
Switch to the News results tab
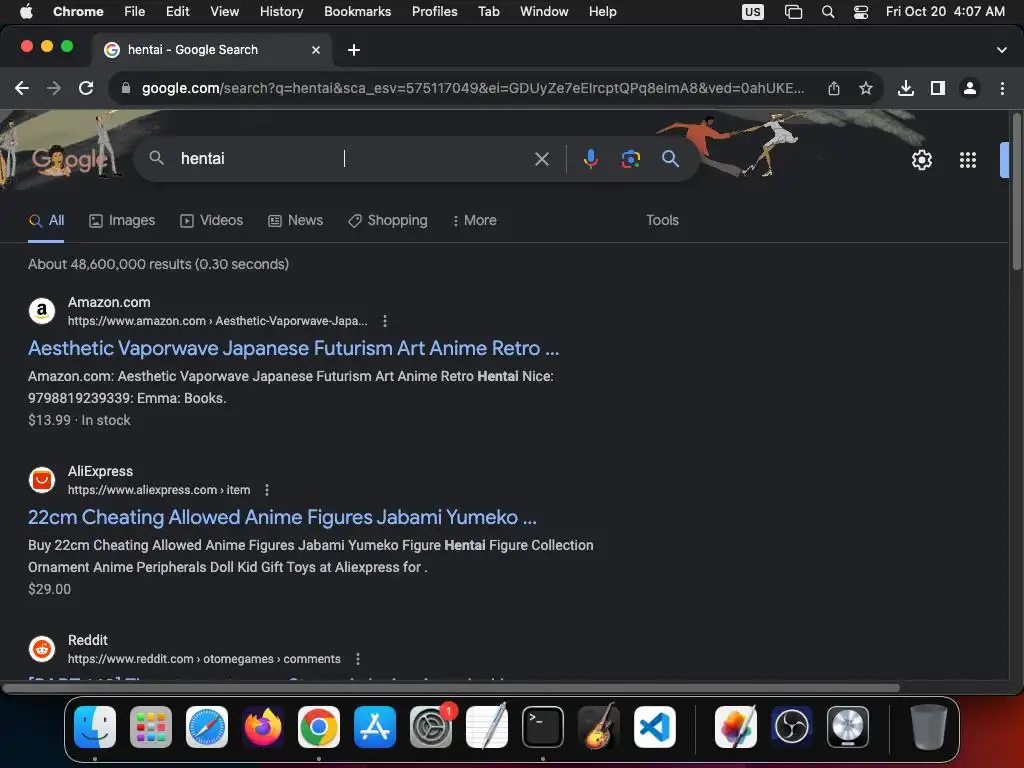(x=296, y=221)
